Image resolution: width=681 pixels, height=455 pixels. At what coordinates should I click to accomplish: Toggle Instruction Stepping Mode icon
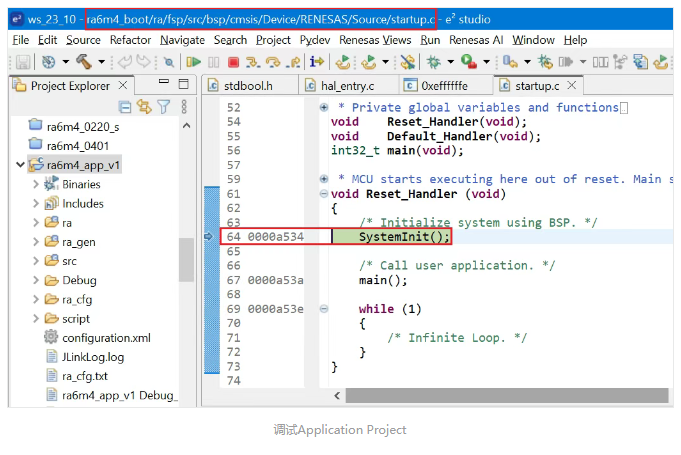317,62
